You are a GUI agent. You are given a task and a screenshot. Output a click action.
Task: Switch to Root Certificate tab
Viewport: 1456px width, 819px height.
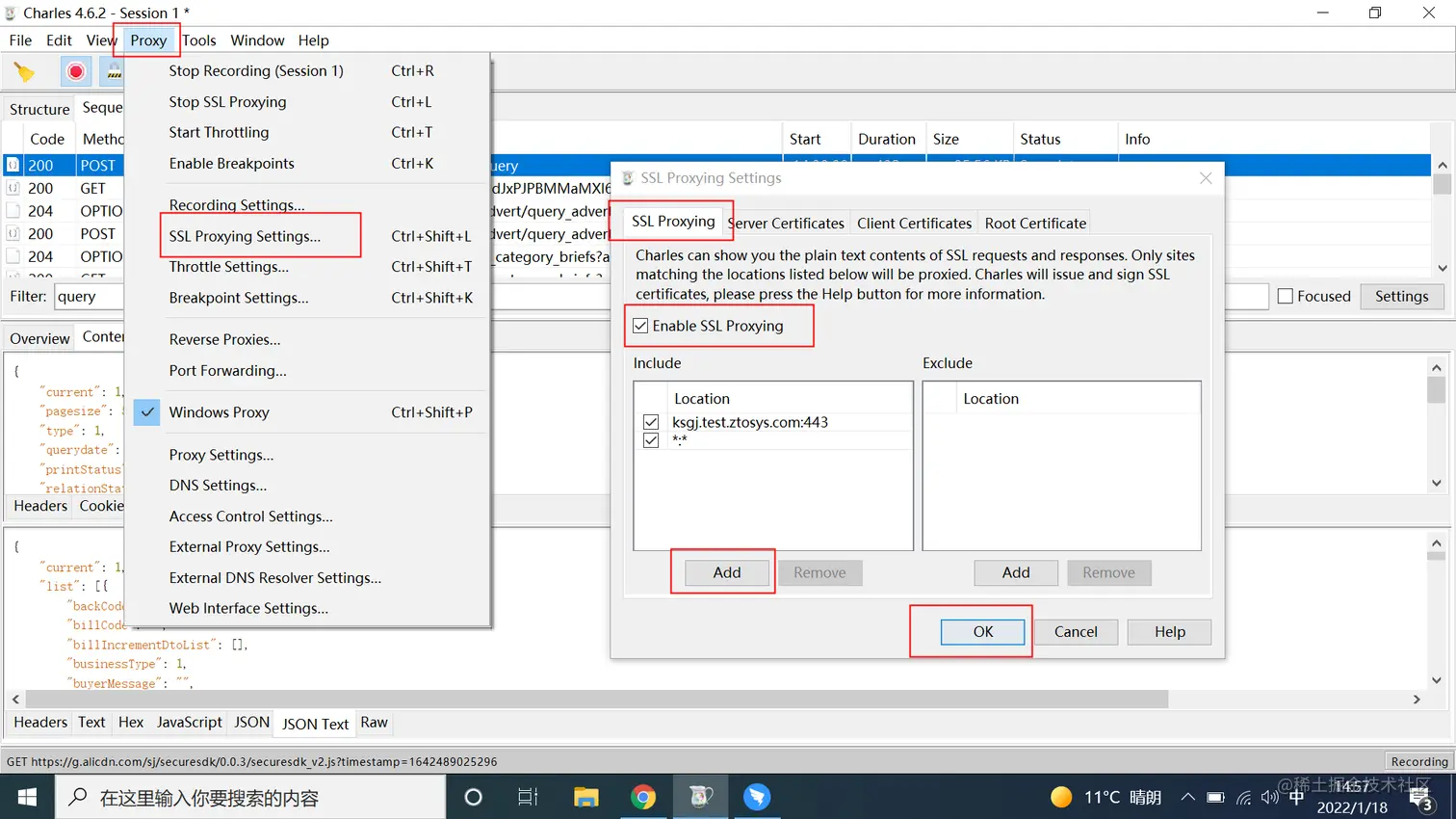tap(1035, 223)
